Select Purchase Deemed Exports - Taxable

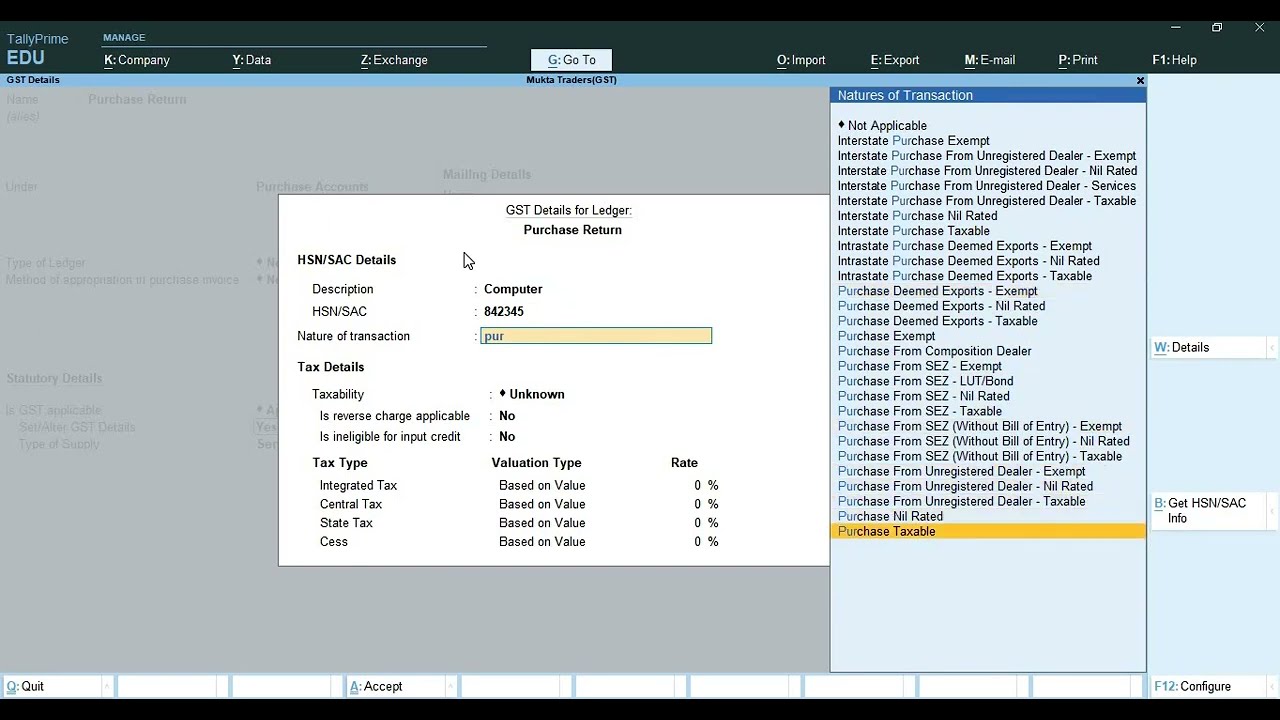tap(988, 321)
